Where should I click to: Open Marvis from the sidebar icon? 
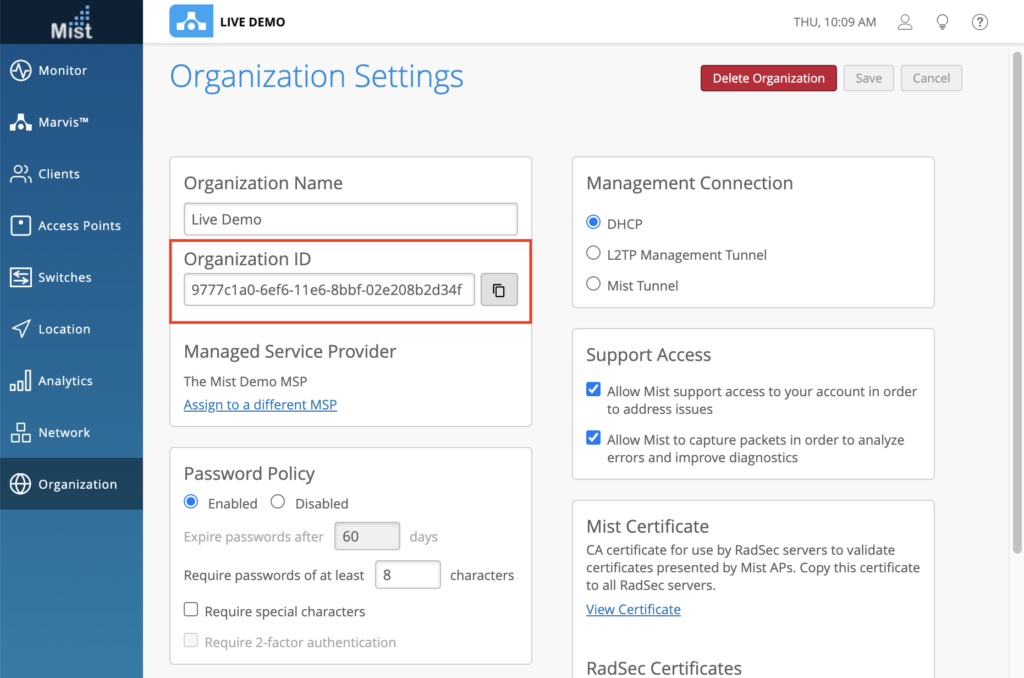20,123
